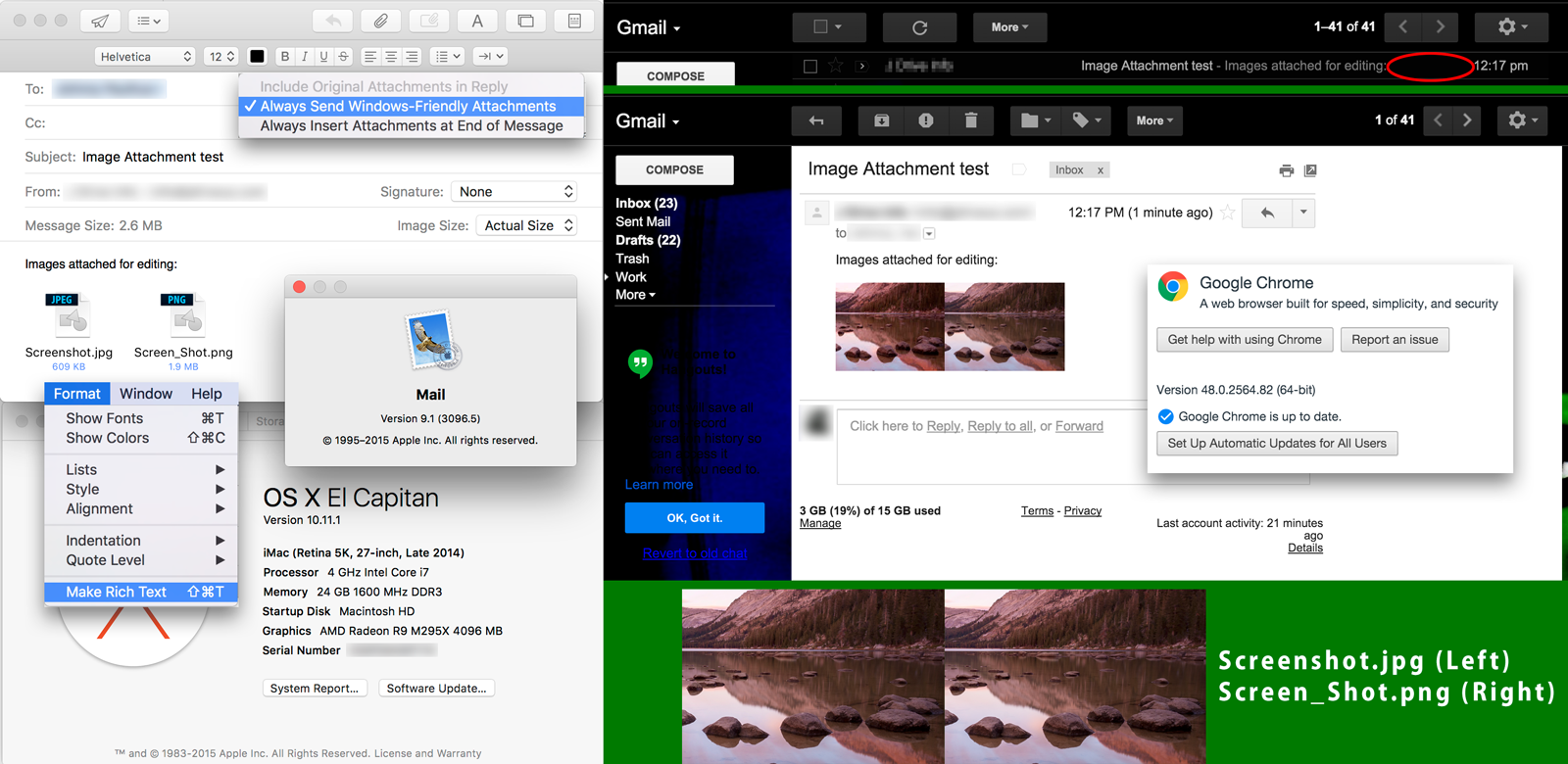The image size is (1568, 764).
Task: Choose Make Rich Text from the Format menu
Action: point(141,592)
